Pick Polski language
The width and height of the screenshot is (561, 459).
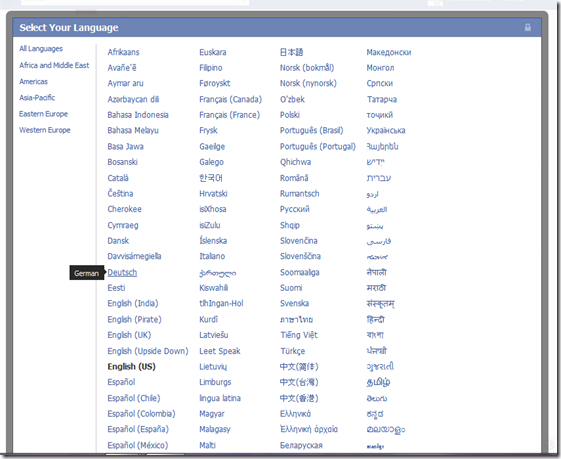[x=289, y=115]
